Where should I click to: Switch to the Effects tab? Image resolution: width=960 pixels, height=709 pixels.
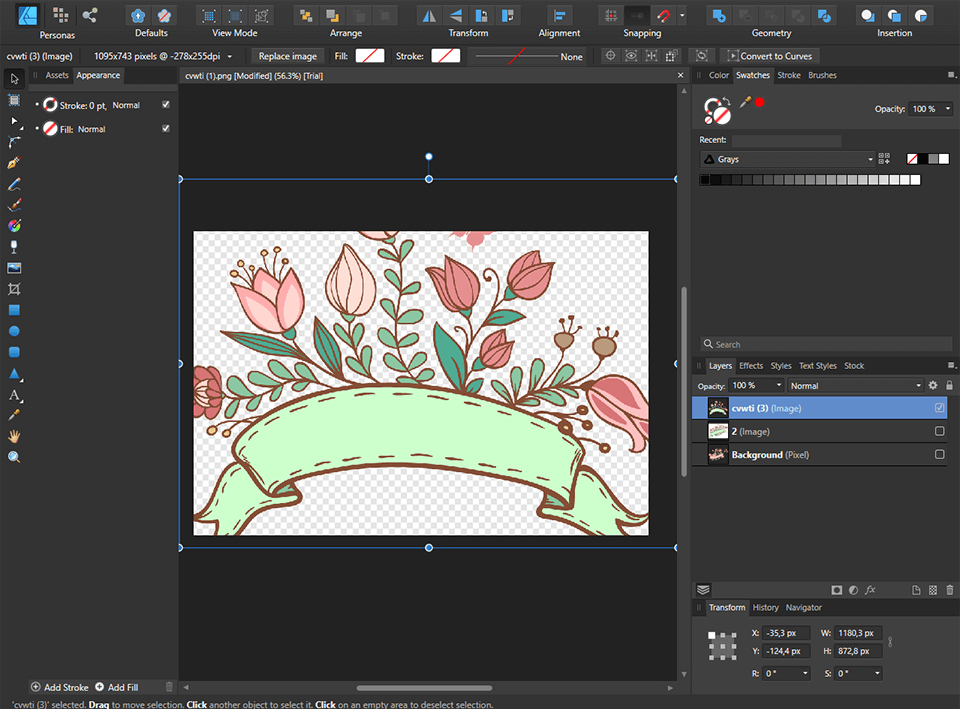pos(751,366)
